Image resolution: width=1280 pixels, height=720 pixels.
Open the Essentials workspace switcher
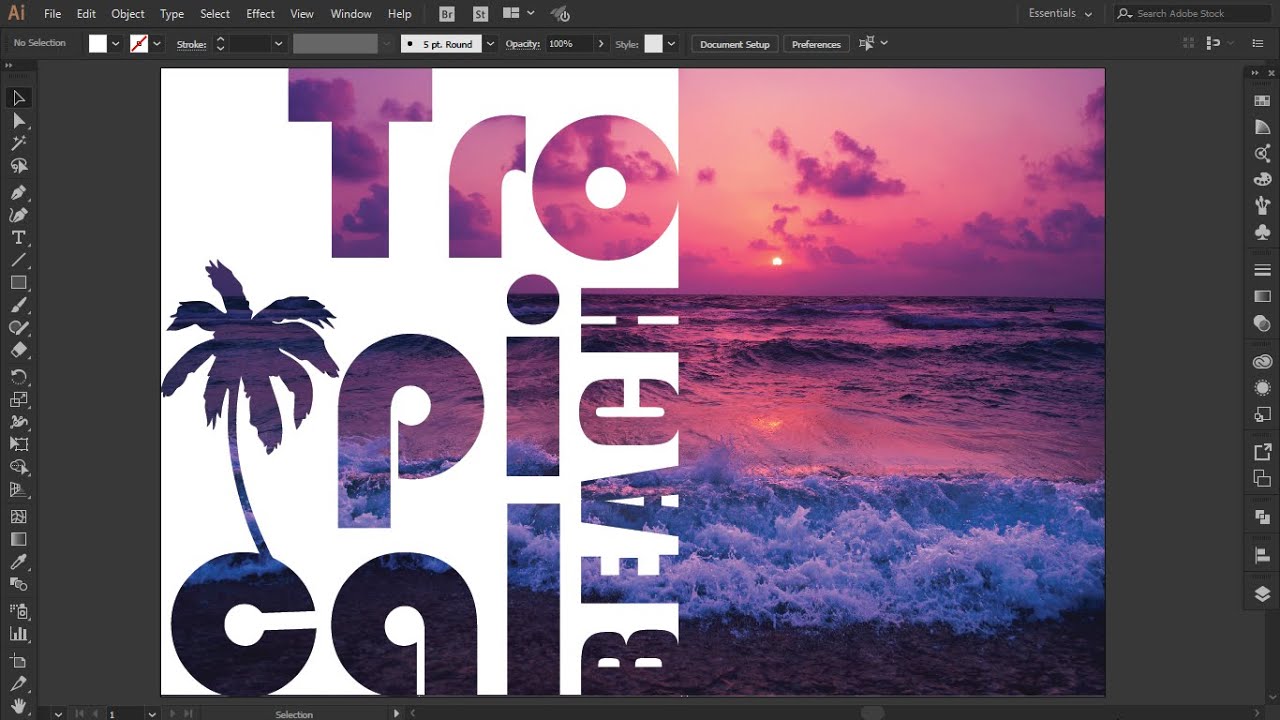coord(1061,13)
